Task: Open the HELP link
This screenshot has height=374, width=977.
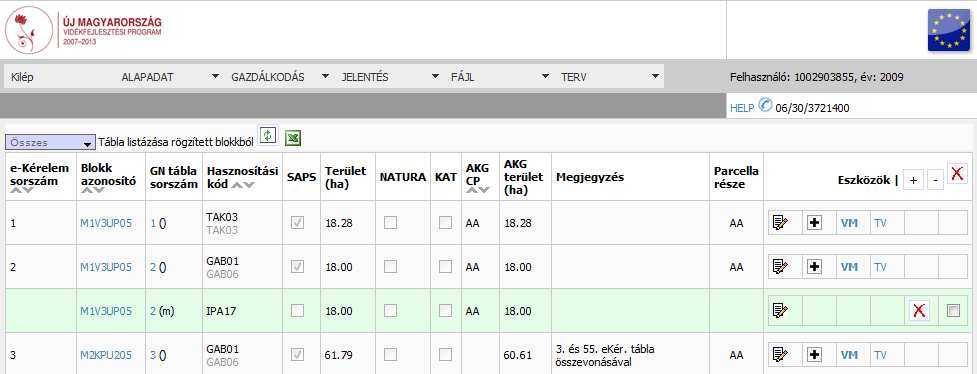Action: [x=742, y=108]
